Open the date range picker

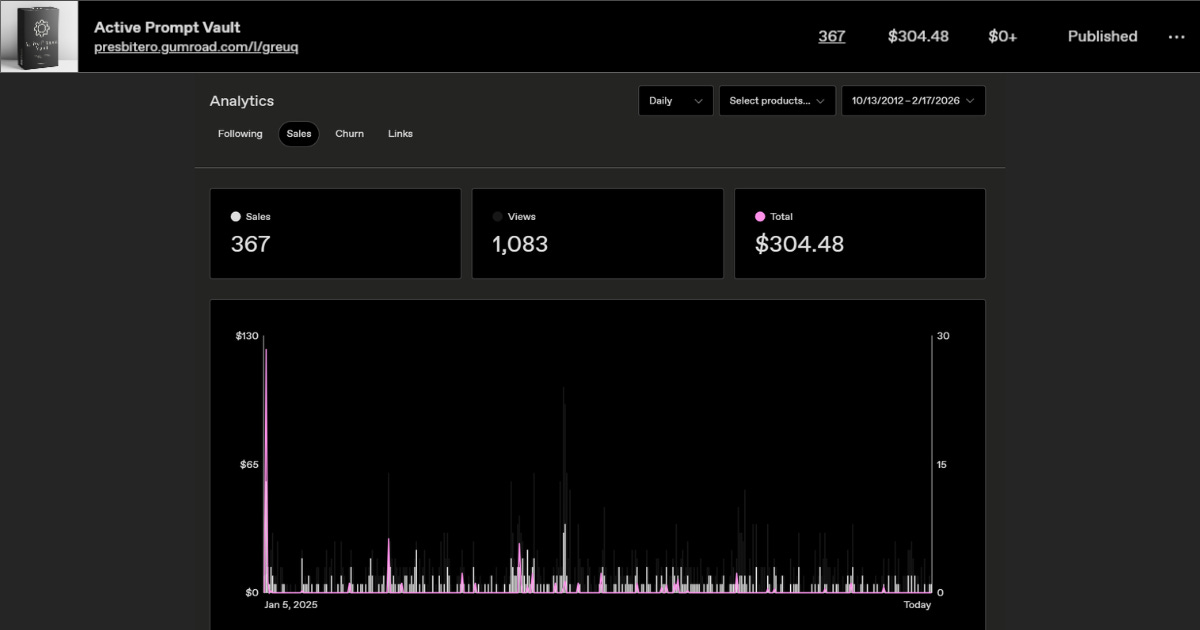click(913, 100)
